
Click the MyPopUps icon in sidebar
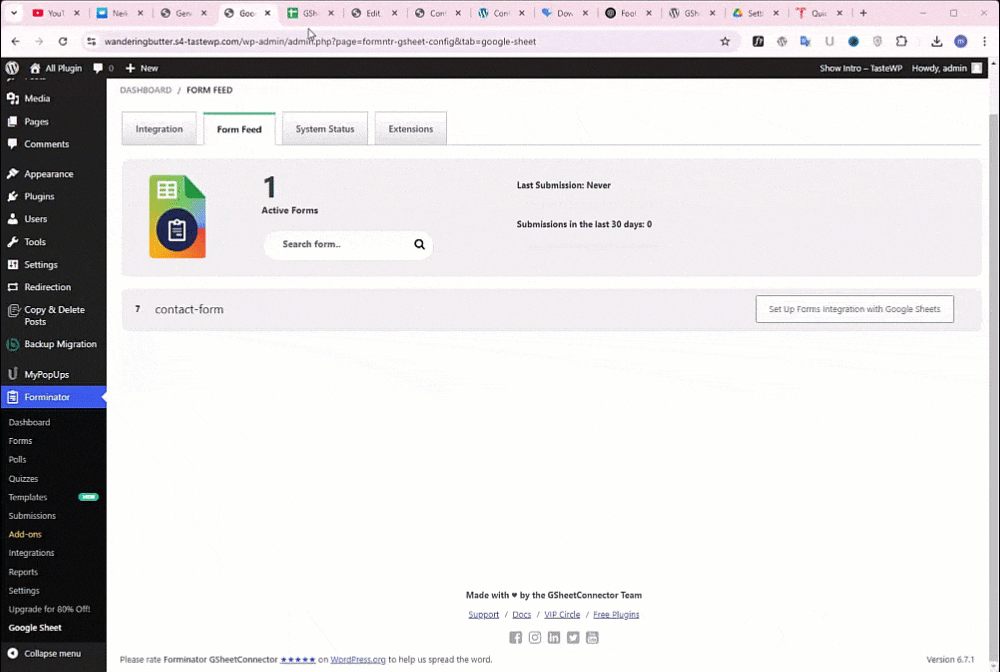tap(13, 374)
